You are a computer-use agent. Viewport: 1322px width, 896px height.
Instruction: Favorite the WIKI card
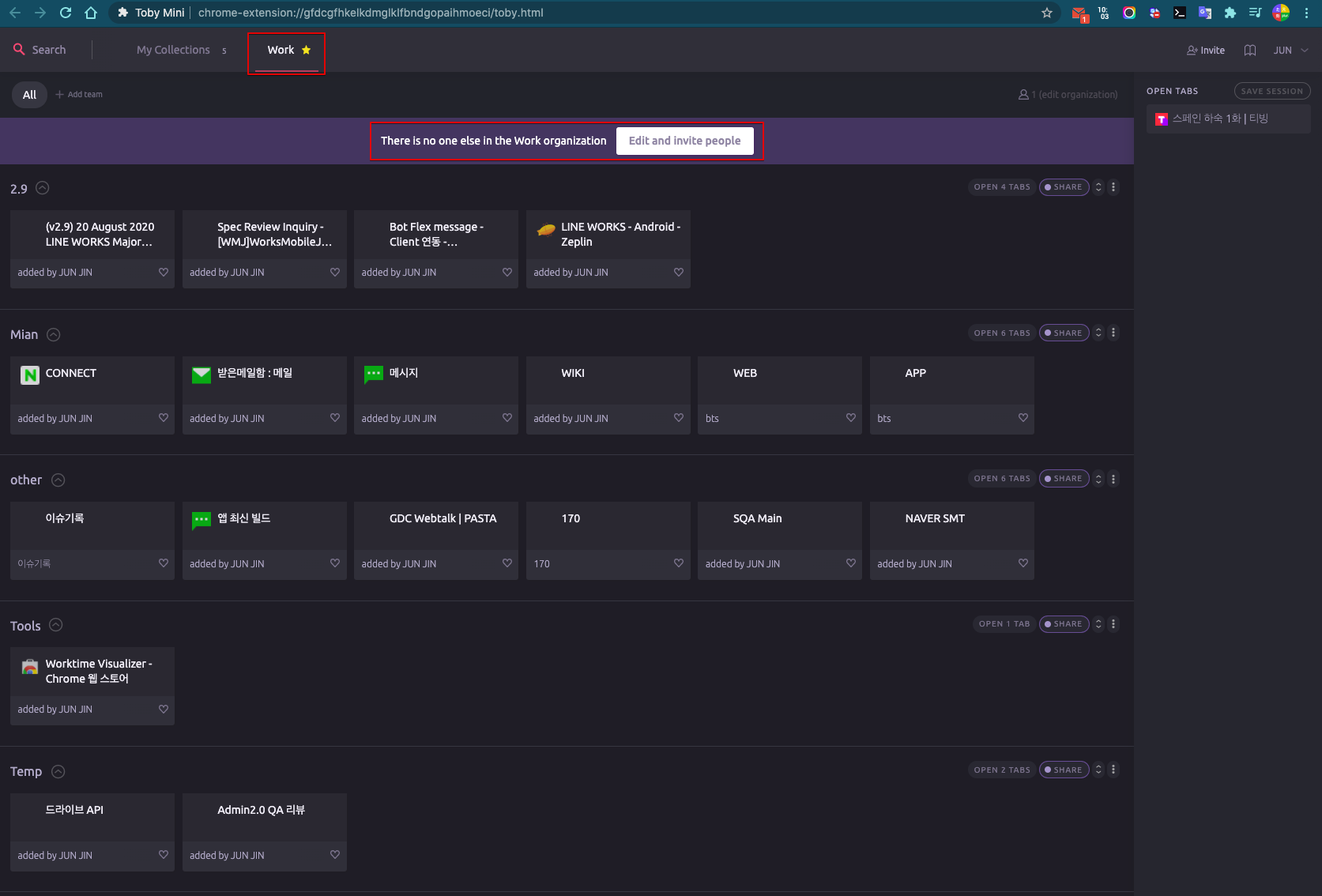679,418
